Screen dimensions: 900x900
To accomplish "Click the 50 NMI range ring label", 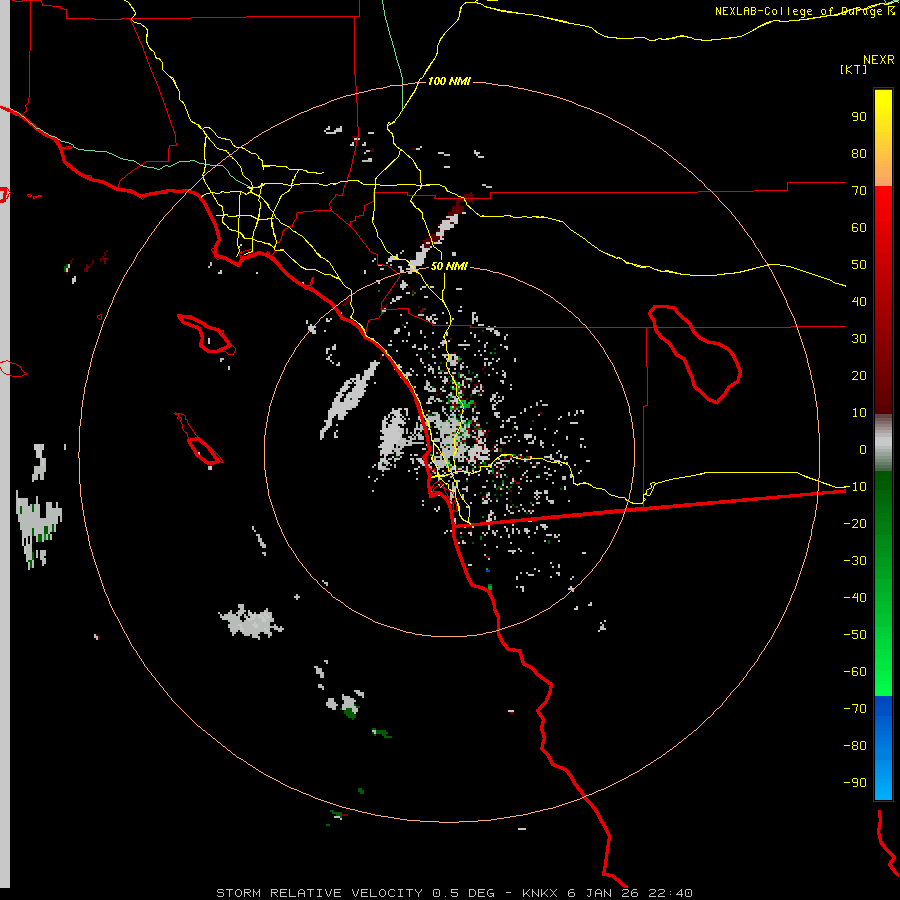I will pos(449,266).
